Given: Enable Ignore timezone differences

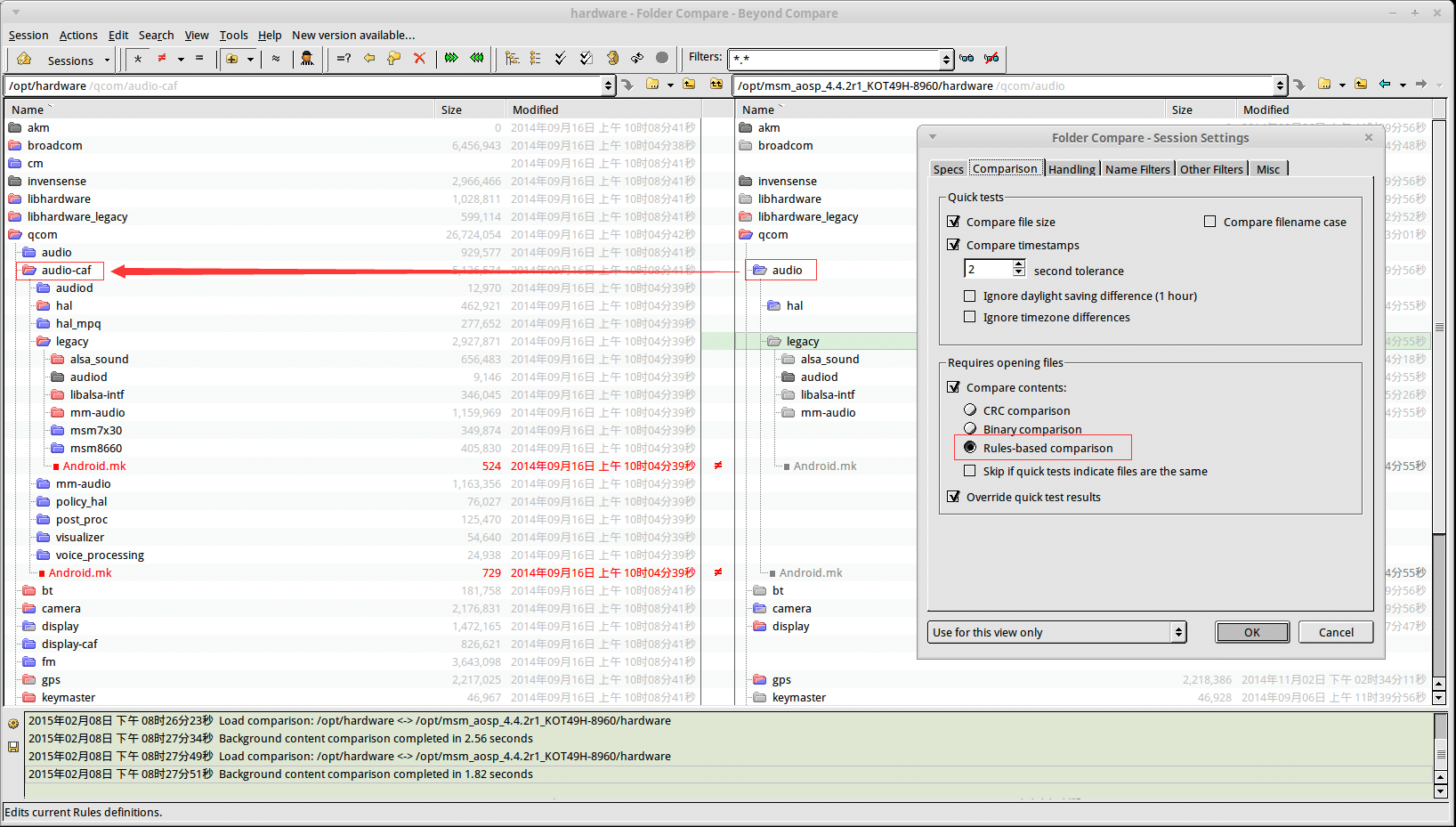Looking at the screenshot, I should (970, 317).
